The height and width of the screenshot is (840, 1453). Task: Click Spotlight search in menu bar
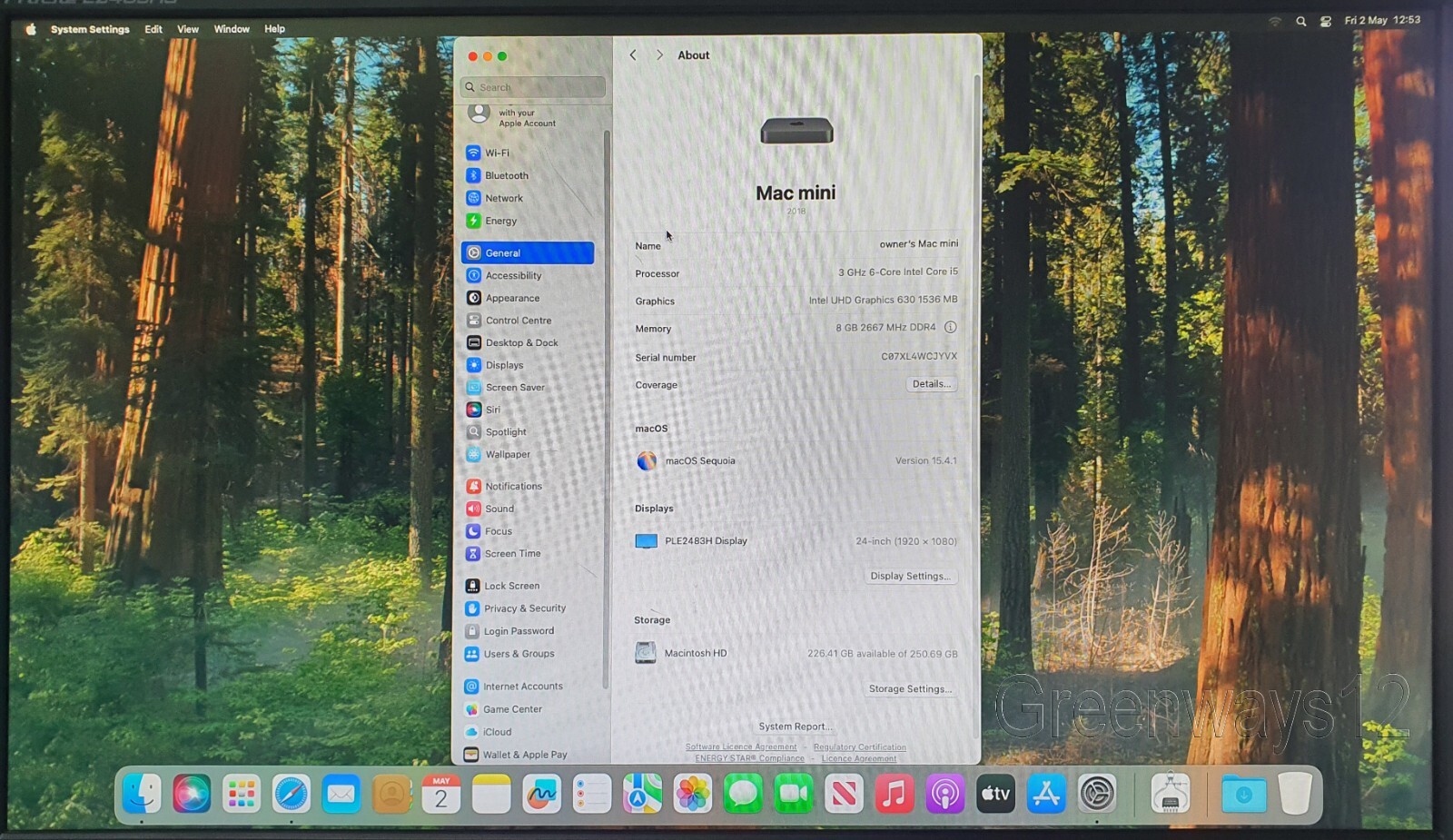pos(1300,21)
